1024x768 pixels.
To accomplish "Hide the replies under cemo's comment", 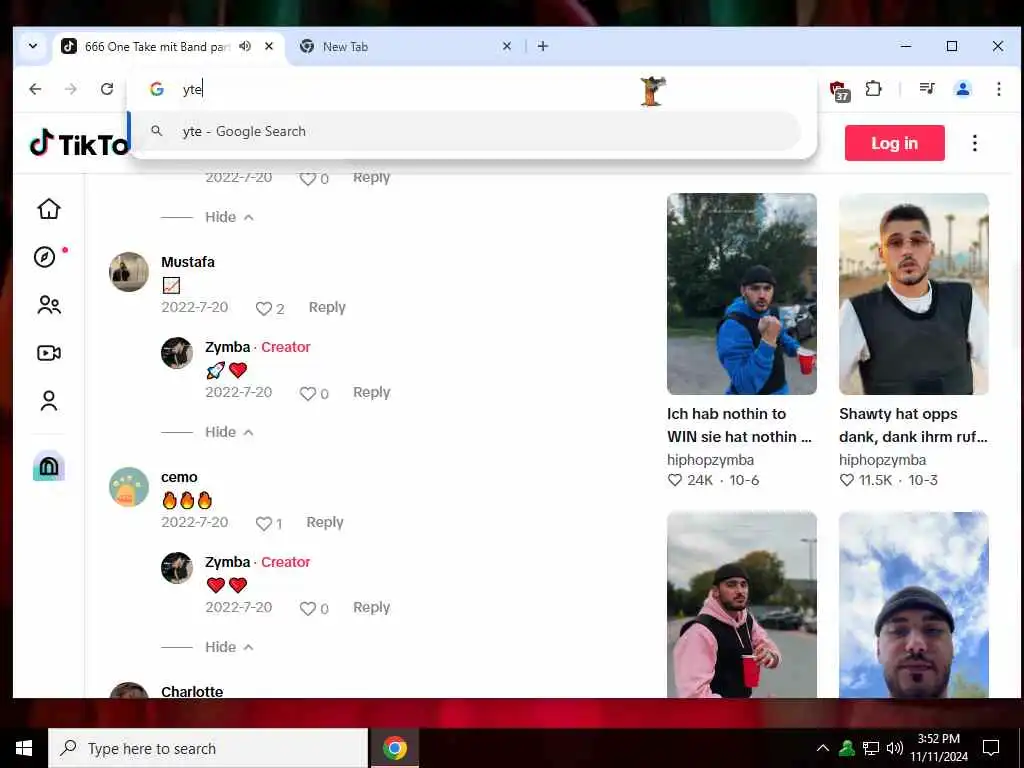I will click(229, 647).
